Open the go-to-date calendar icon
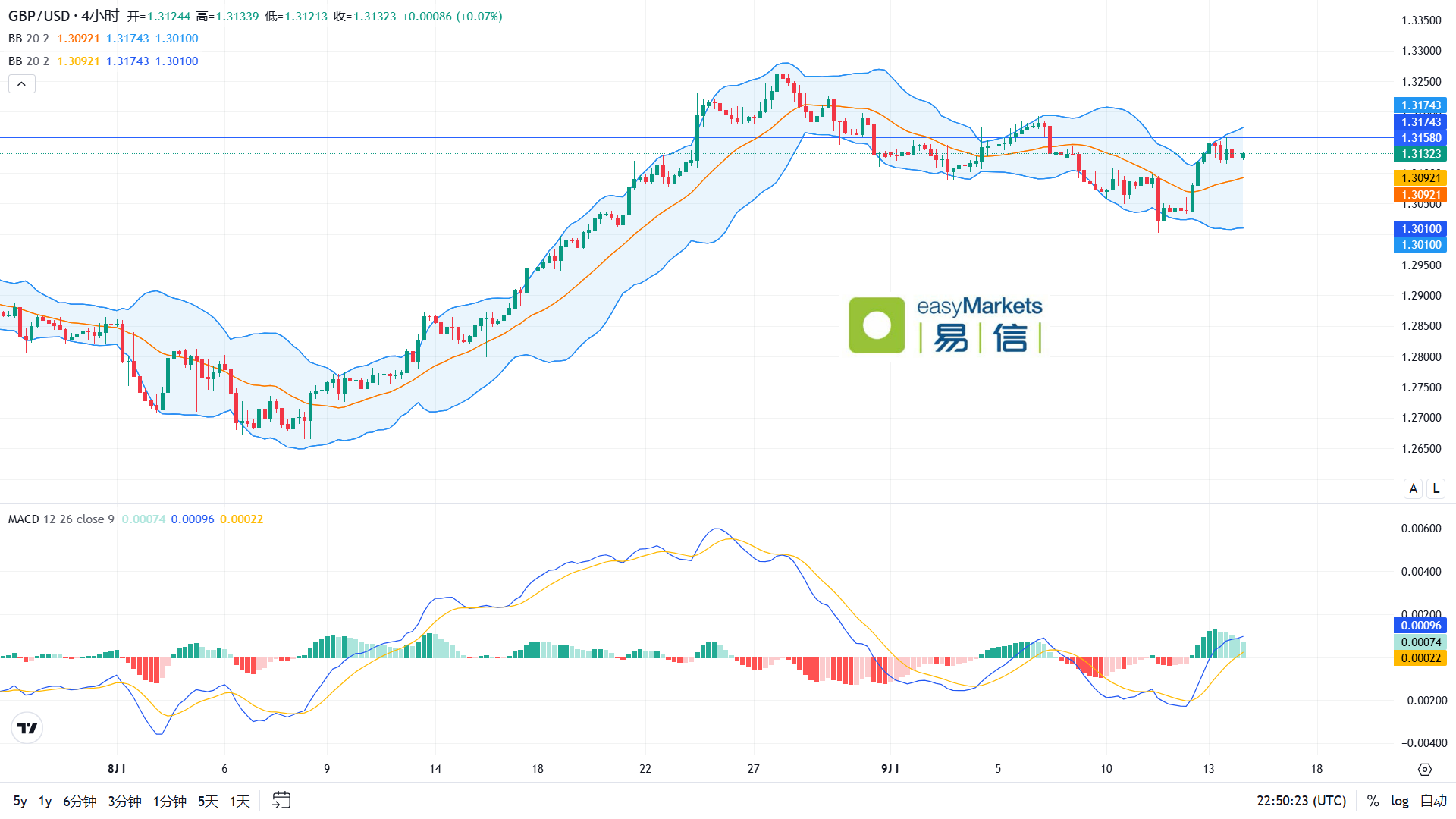The height and width of the screenshot is (819, 1456). [281, 800]
